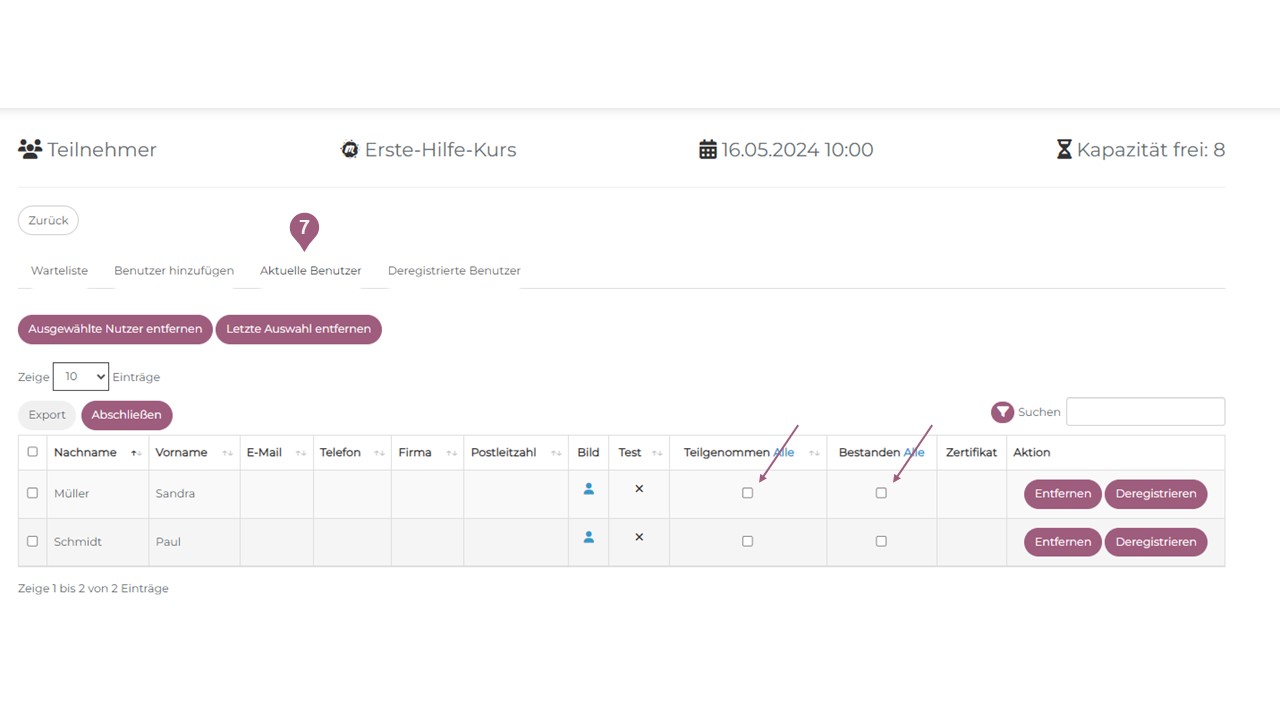Click Sandra Müller's profile picture icon
This screenshot has height=720, width=1280.
coord(588,489)
